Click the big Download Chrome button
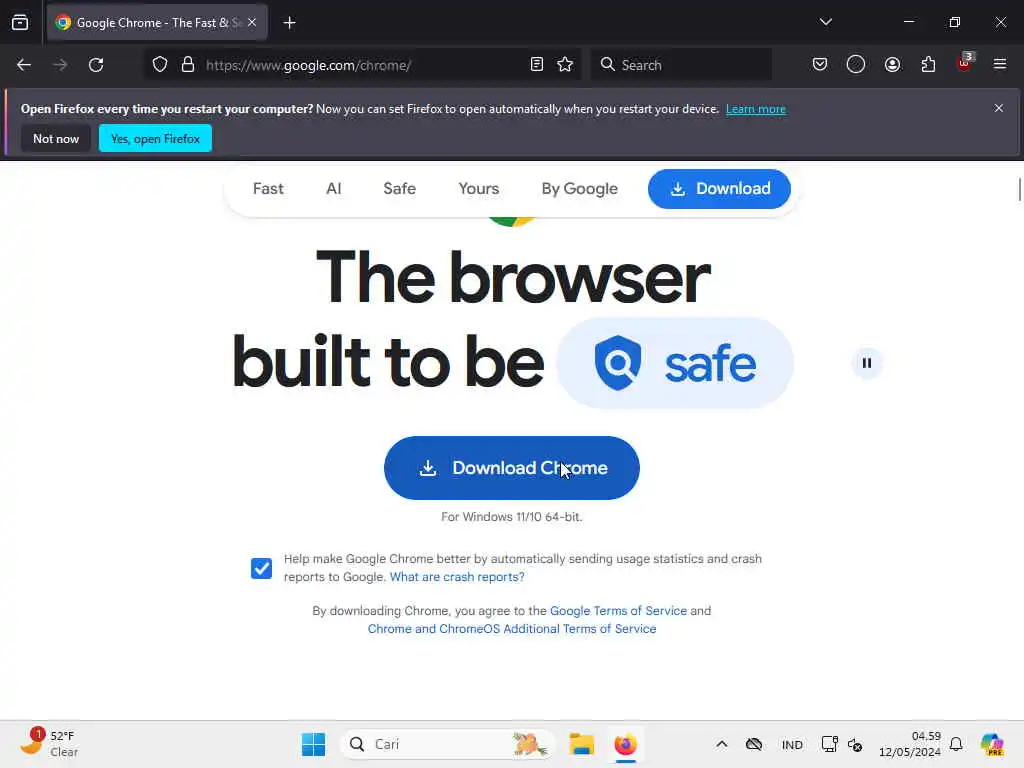Viewport: 1024px width, 768px height. tap(511, 468)
